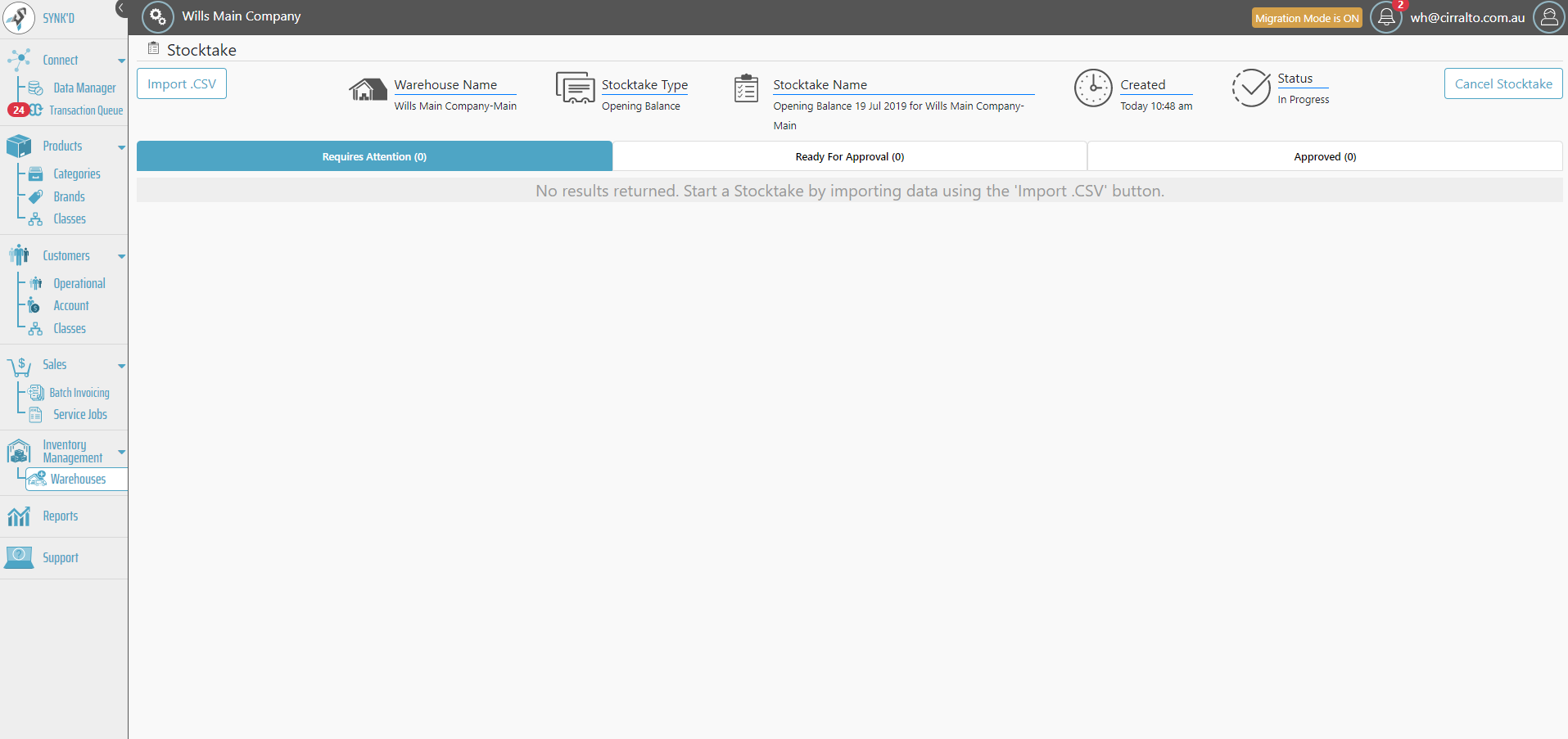
Task: Click the Classes icon under Customers
Action: [x=36, y=328]
